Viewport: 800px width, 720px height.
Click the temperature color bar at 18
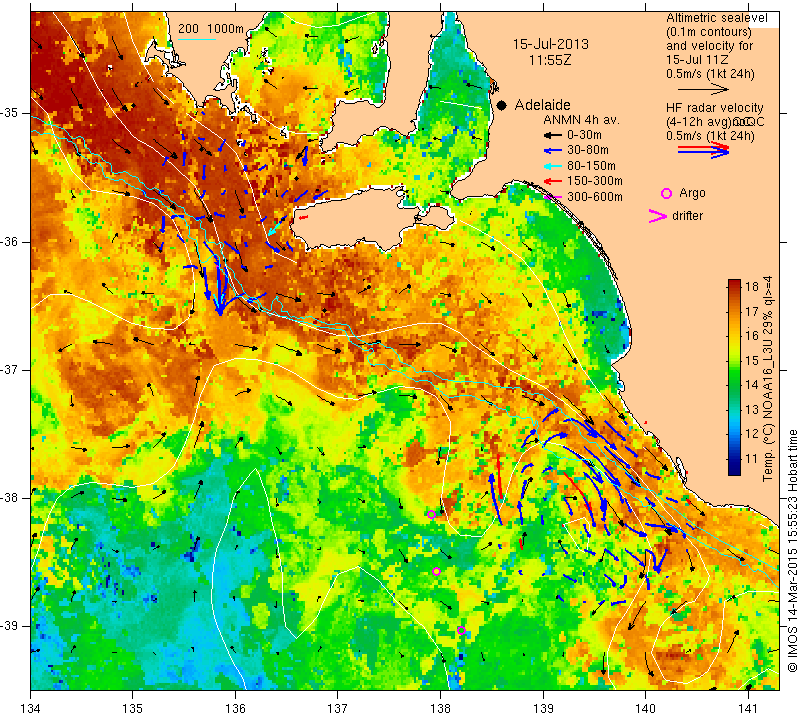(x=734, y=285)
